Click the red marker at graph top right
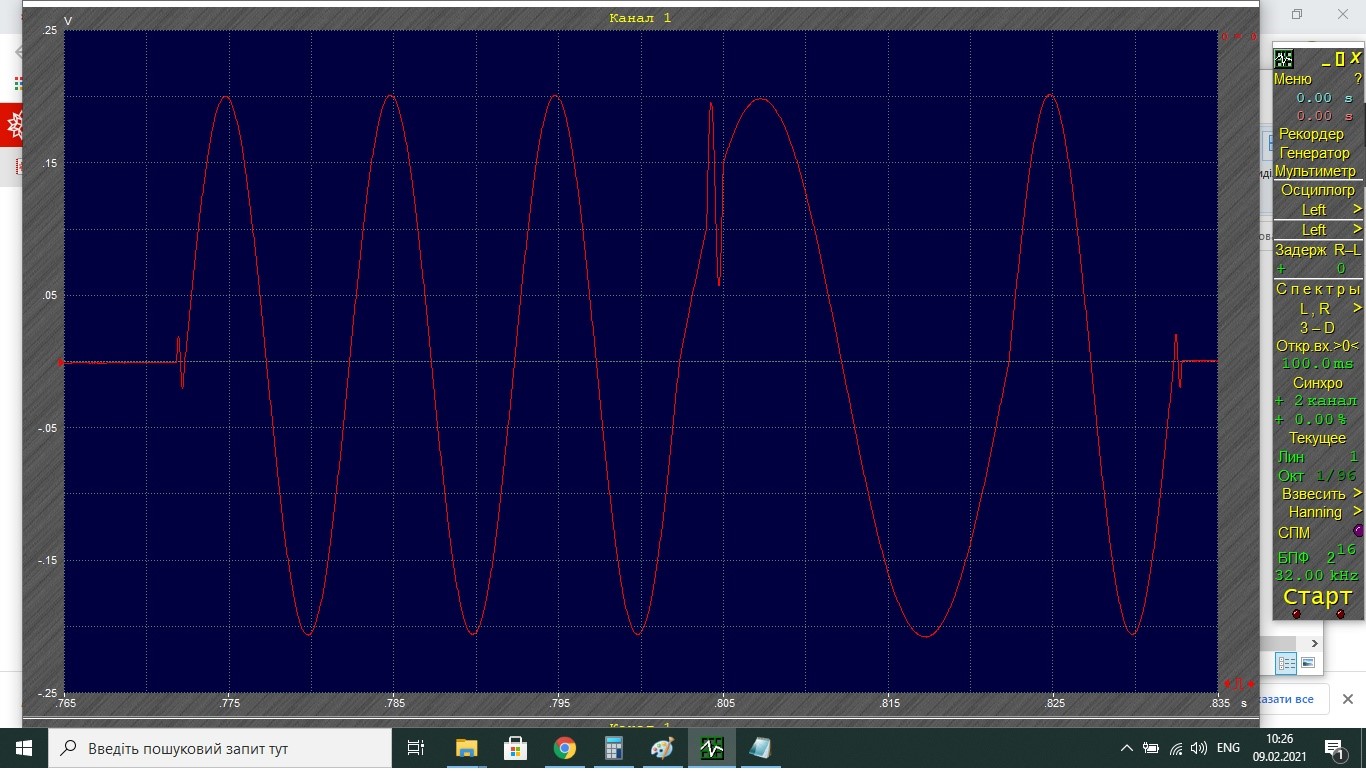1366x771 pixels. [x=1238, y=37]
